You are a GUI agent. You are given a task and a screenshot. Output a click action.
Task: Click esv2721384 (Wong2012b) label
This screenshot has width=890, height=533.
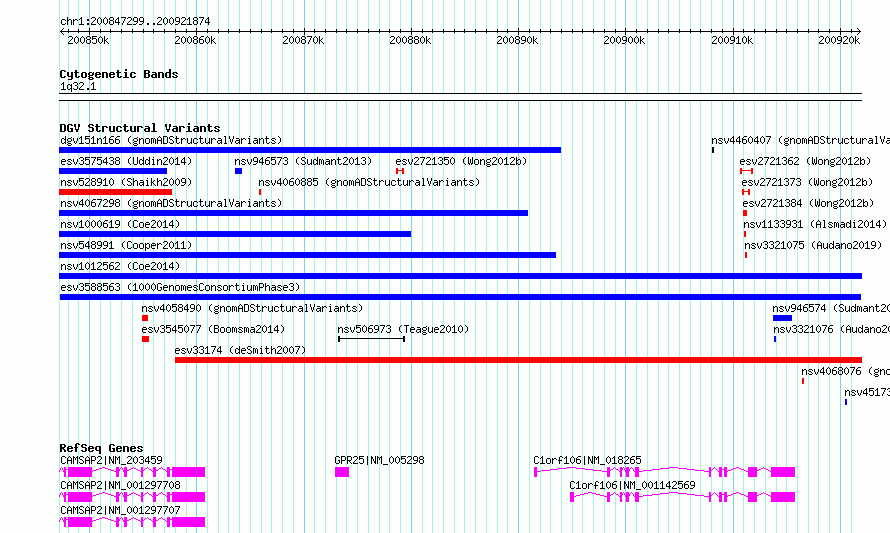click(808, 203)
